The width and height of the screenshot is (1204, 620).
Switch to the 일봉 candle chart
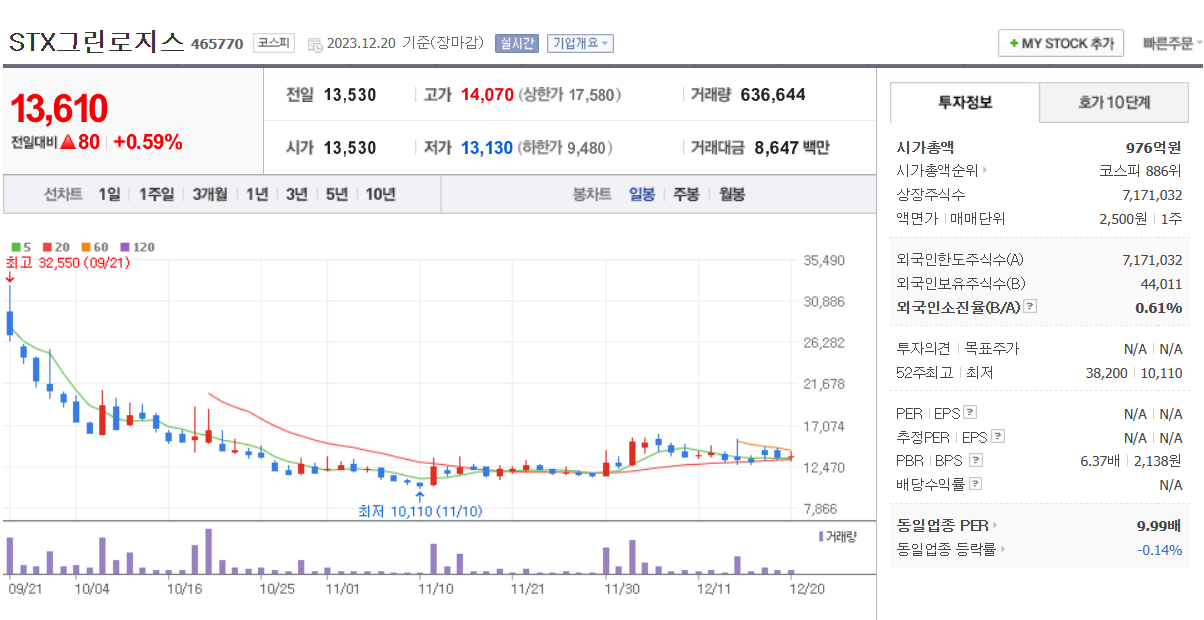[642, 194]
